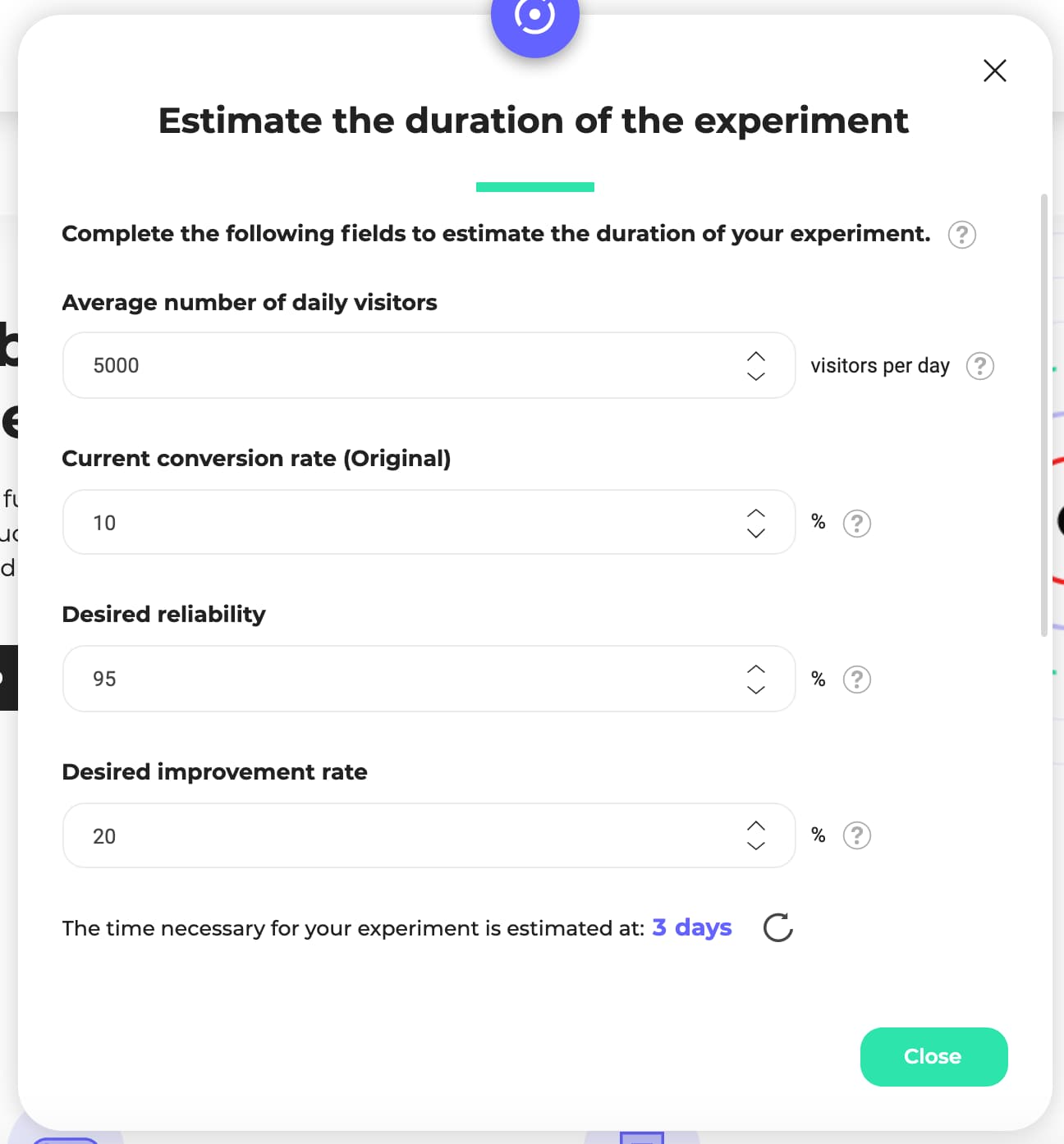Increase average daily visitors with the up chevron
1064x1144 pixels.
(755, 355)
